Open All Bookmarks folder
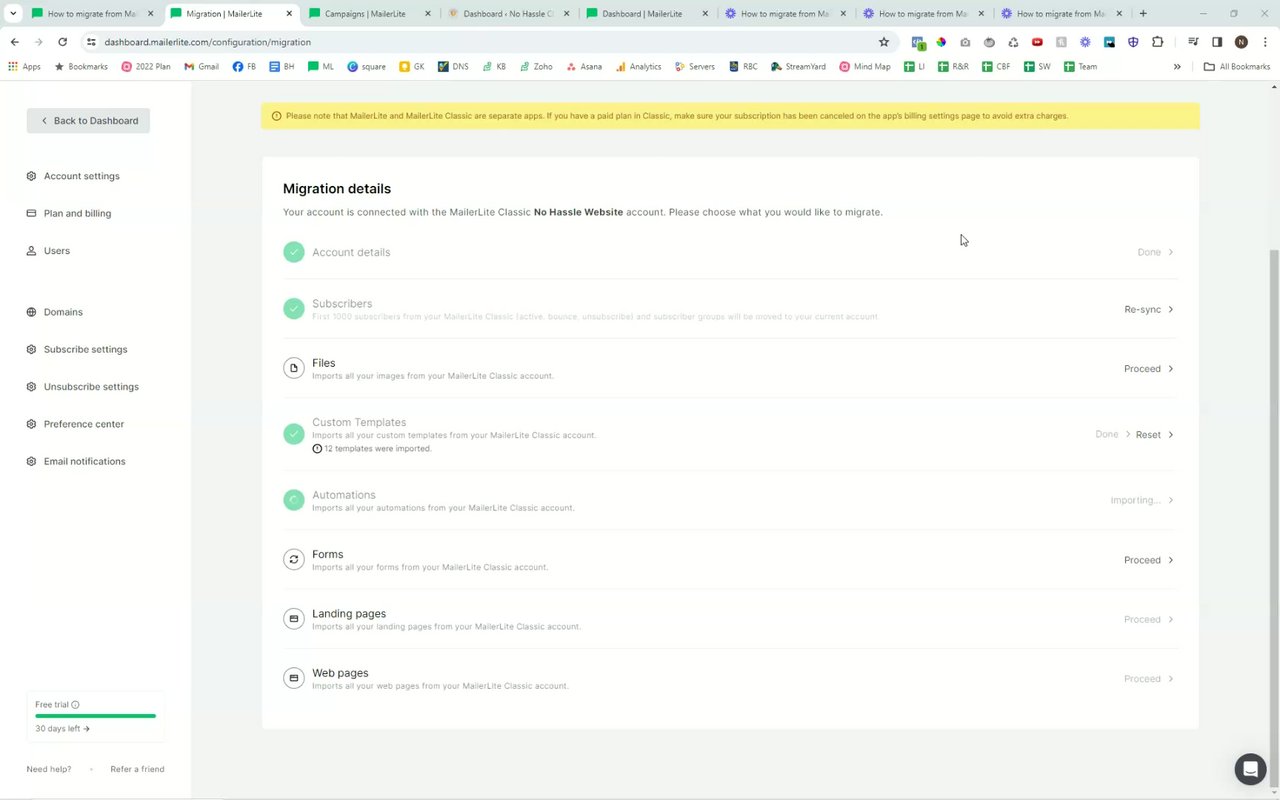 1237,66
